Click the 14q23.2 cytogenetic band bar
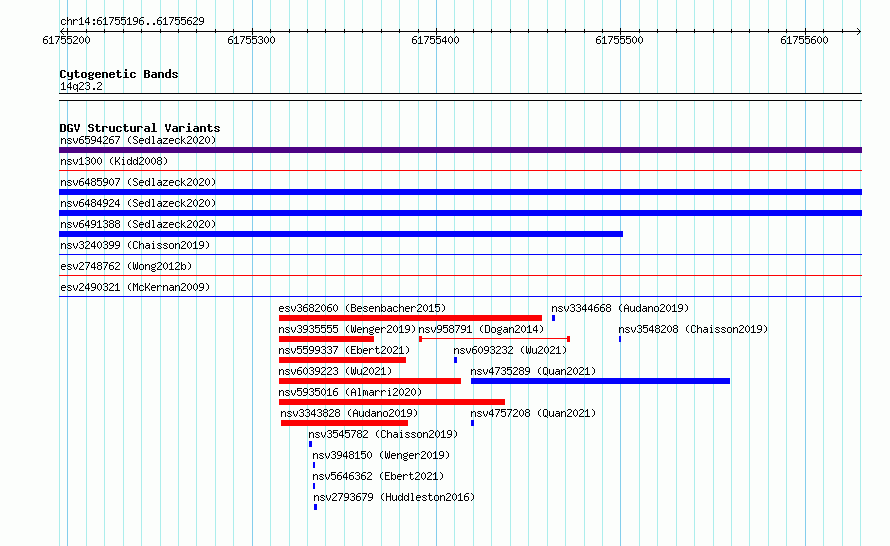This screenshot has width=890, height=546. point(460,97)
